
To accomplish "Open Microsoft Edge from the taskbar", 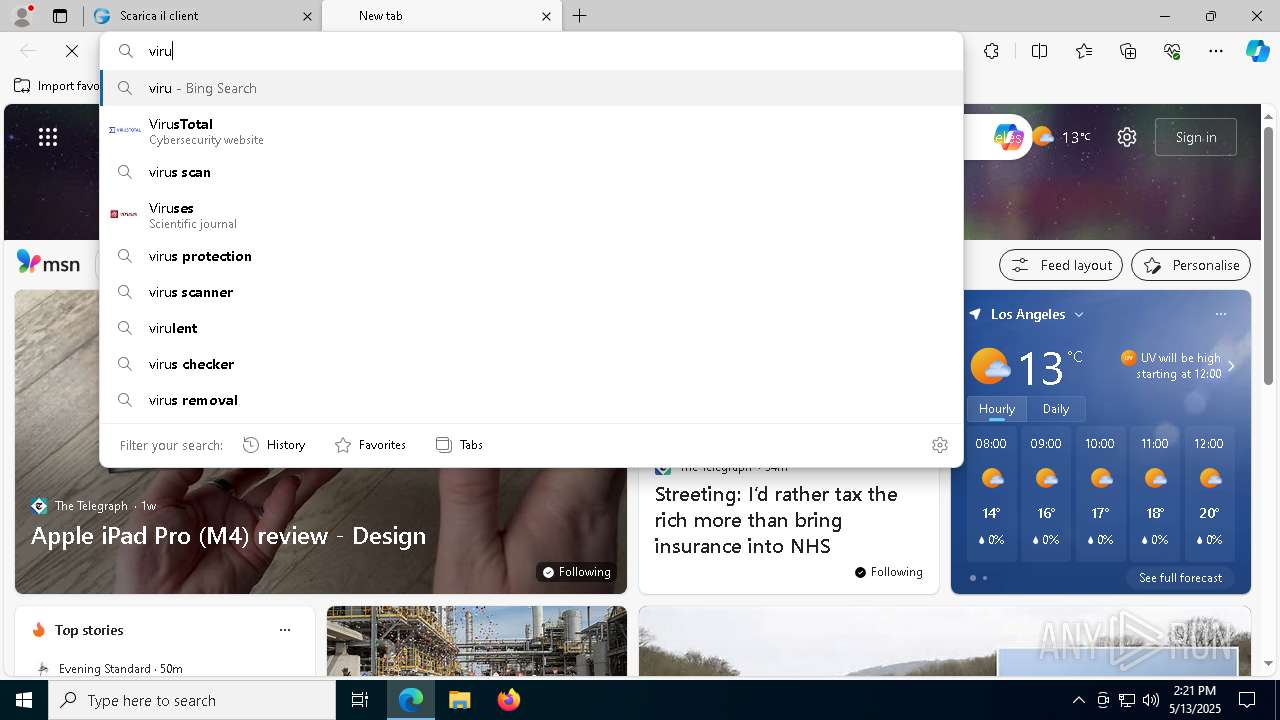I will click(x=411, y=700).
